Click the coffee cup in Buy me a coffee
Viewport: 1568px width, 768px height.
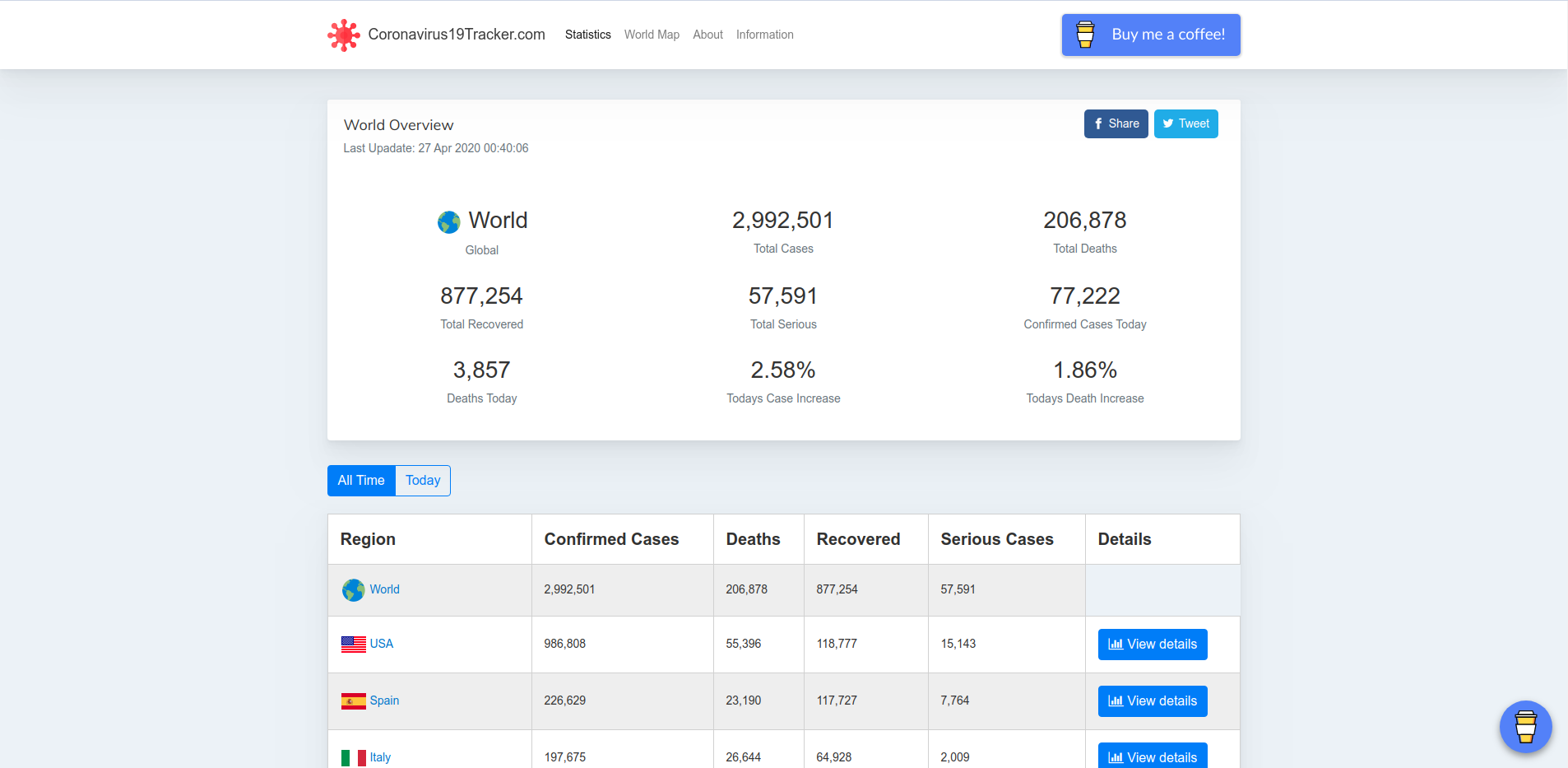point(1085,35)
